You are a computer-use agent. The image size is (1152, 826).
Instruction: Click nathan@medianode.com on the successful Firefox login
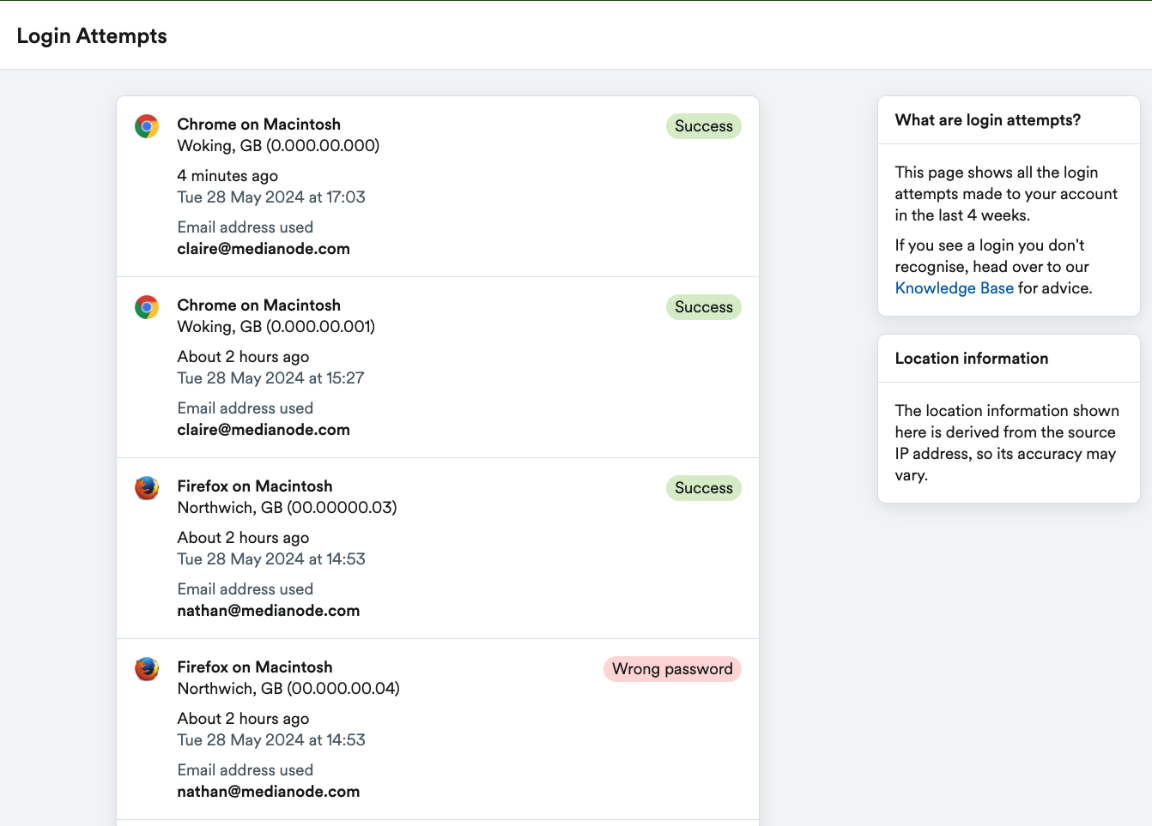point(268,610)
